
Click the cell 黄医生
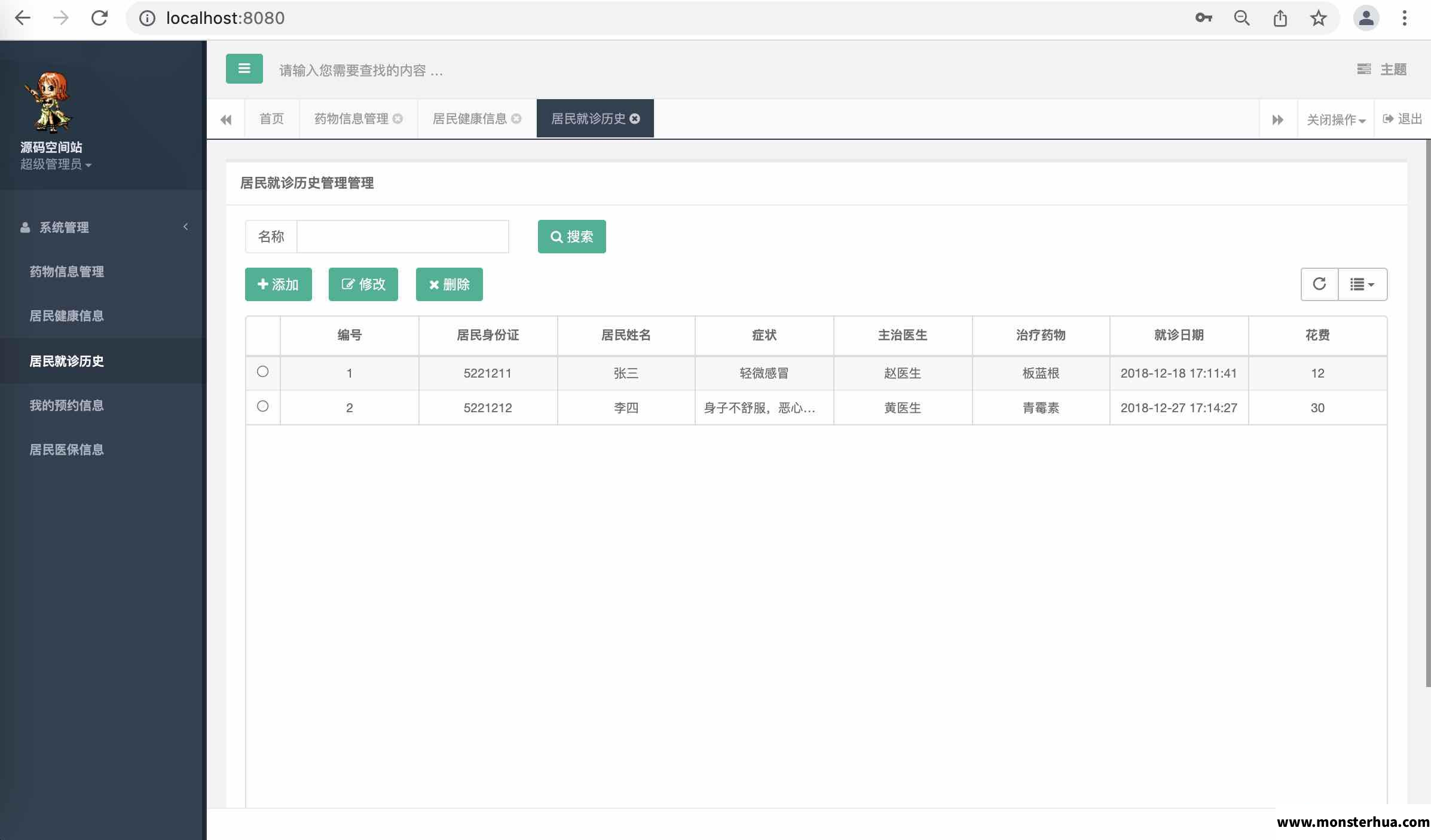[x=903, y=408]
